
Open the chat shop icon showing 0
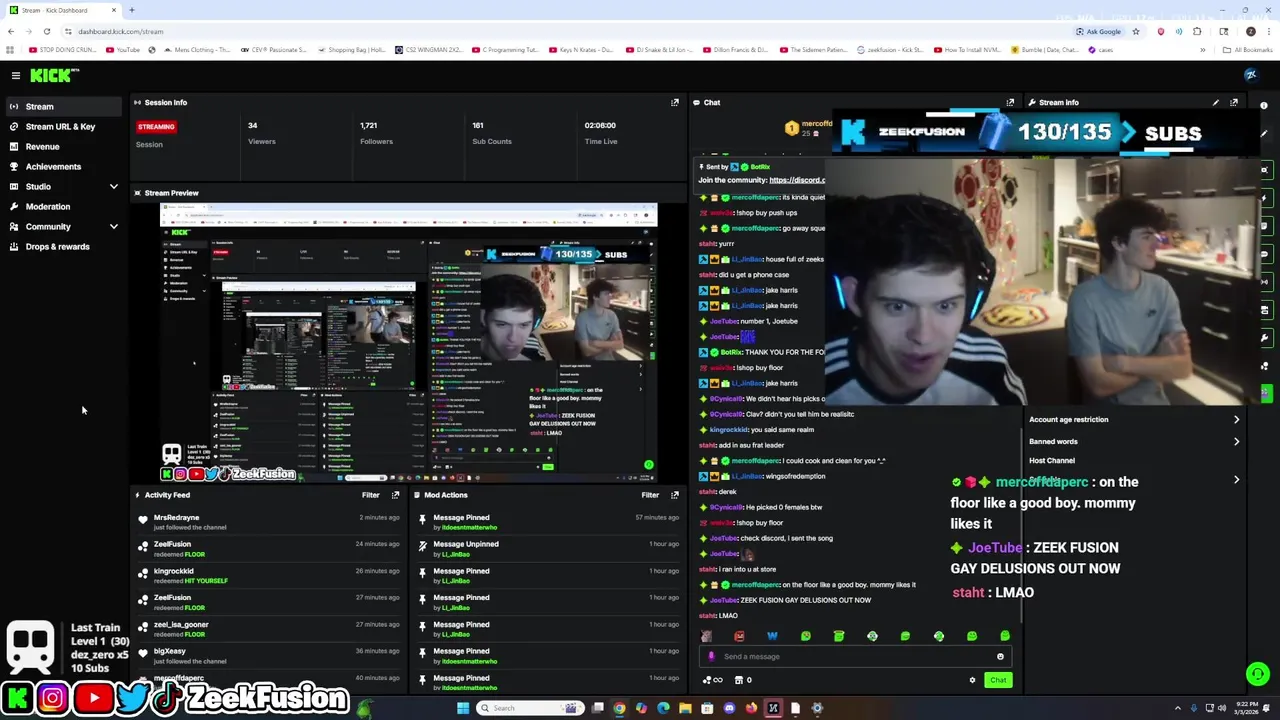coord(742,680)
